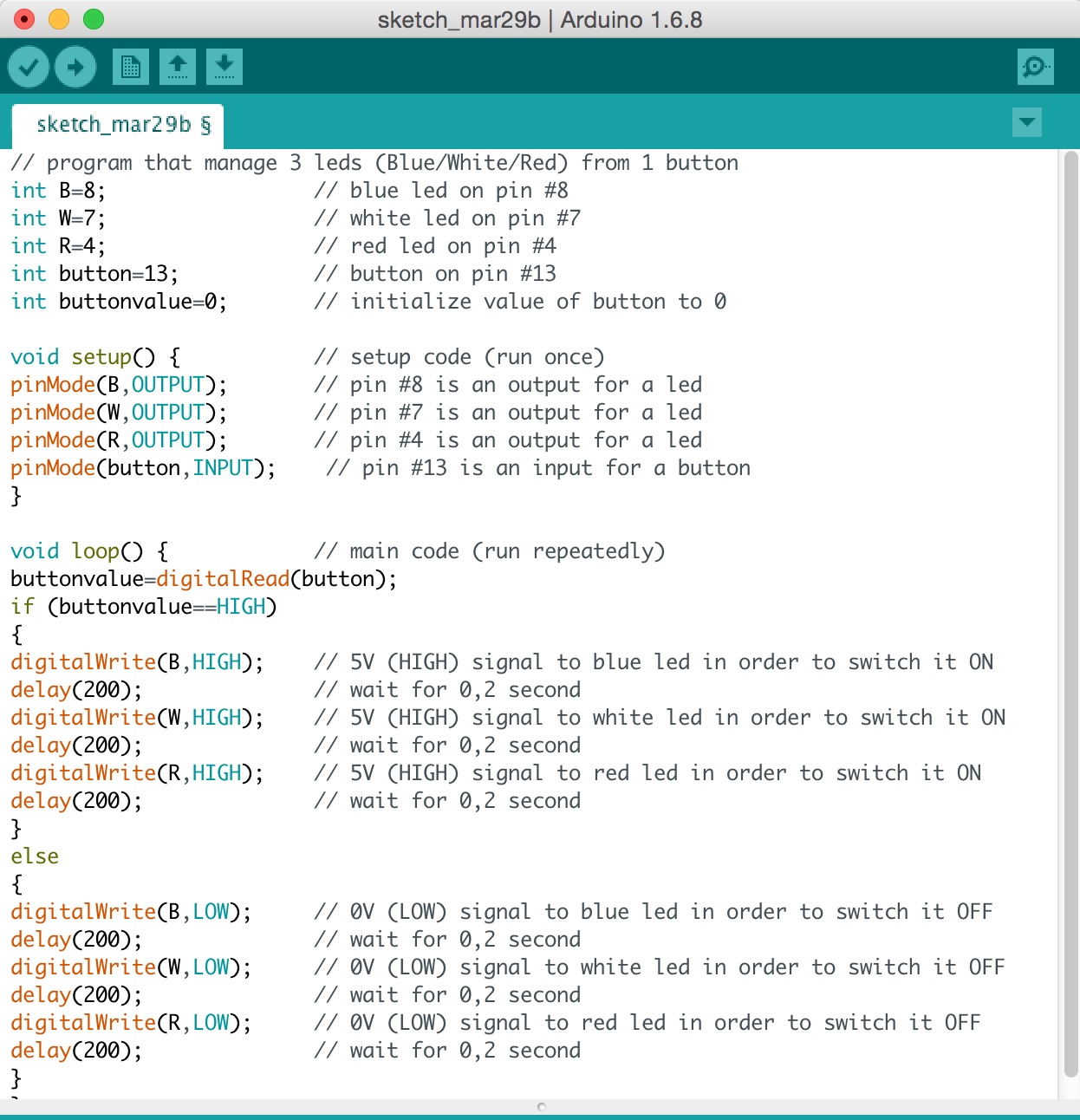The image size is (1080, 1120).
Task: Click the 'if (buttonvalue==HIGH)' line
Action: click(x=143, y=607)
